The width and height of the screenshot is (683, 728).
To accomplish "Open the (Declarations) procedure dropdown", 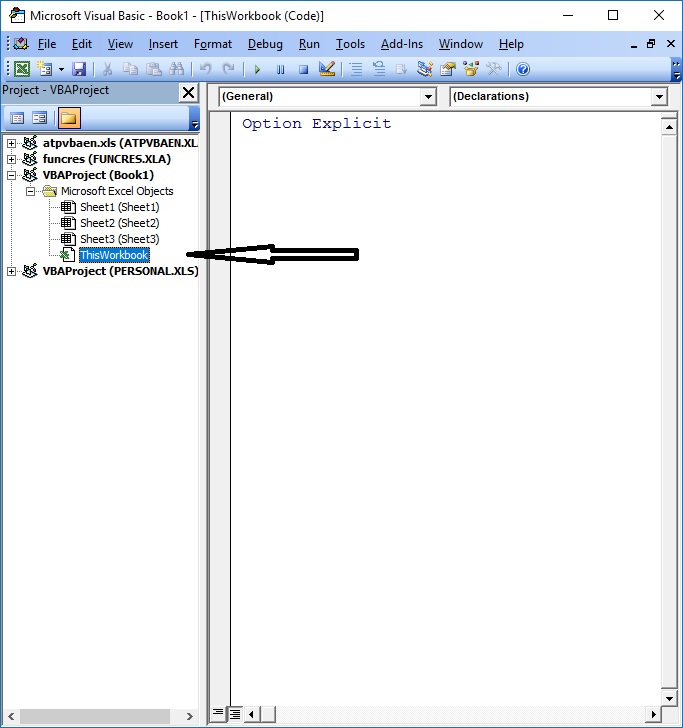I will click(659, 97).
